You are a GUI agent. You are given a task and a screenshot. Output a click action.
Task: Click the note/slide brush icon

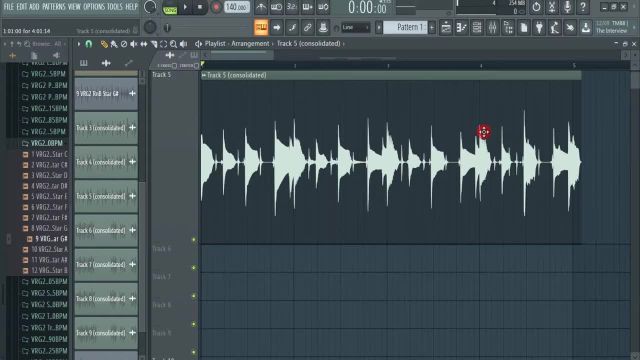[292, 27]
